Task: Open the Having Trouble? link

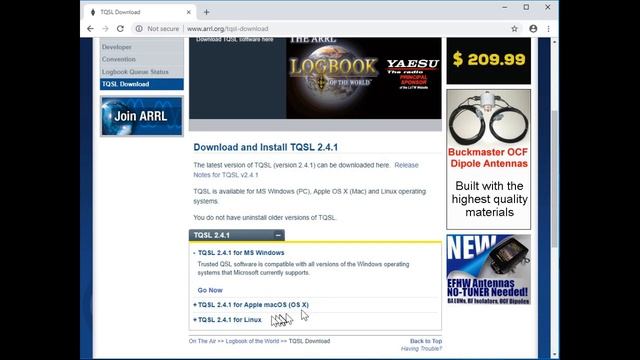Action: 421,349
